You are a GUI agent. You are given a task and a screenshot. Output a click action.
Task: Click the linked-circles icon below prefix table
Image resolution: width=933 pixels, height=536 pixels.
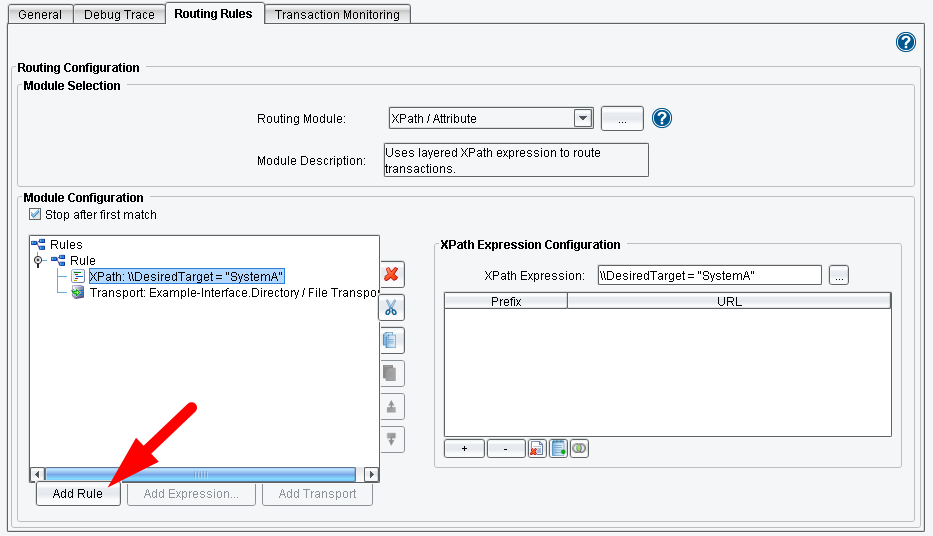[579, 449]
